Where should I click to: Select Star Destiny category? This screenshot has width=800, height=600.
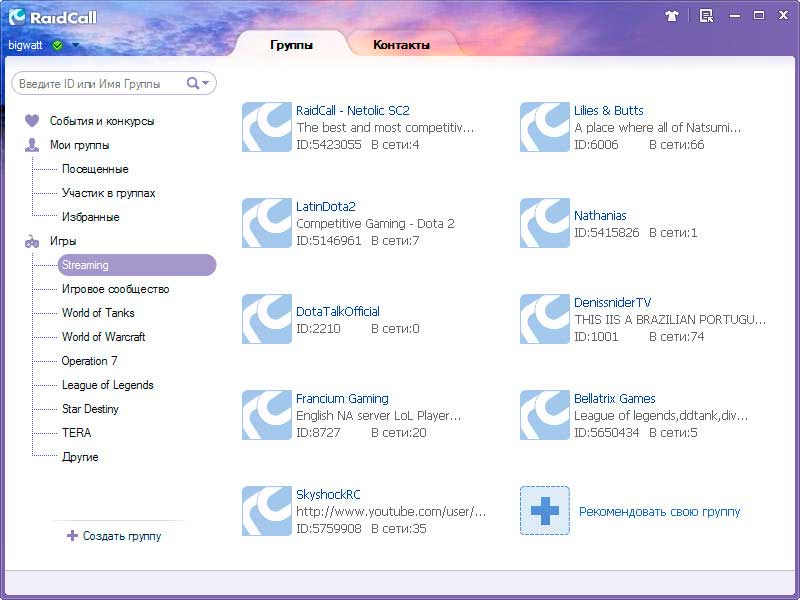pos(90,409)
